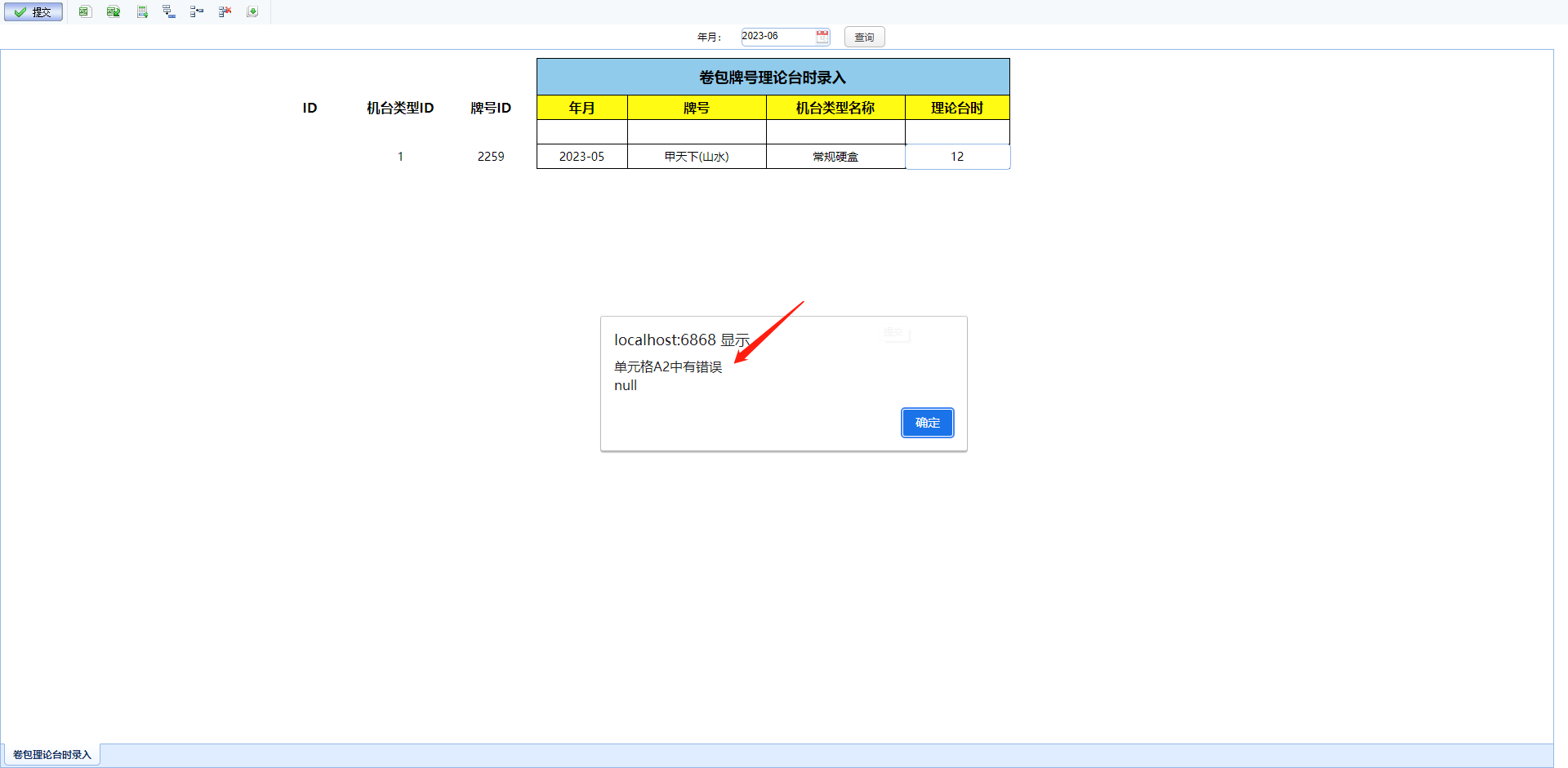The image size is (1568, 768).
Task: Click the 理论台时 cell with value 12
Action: [x=957, y=157]
